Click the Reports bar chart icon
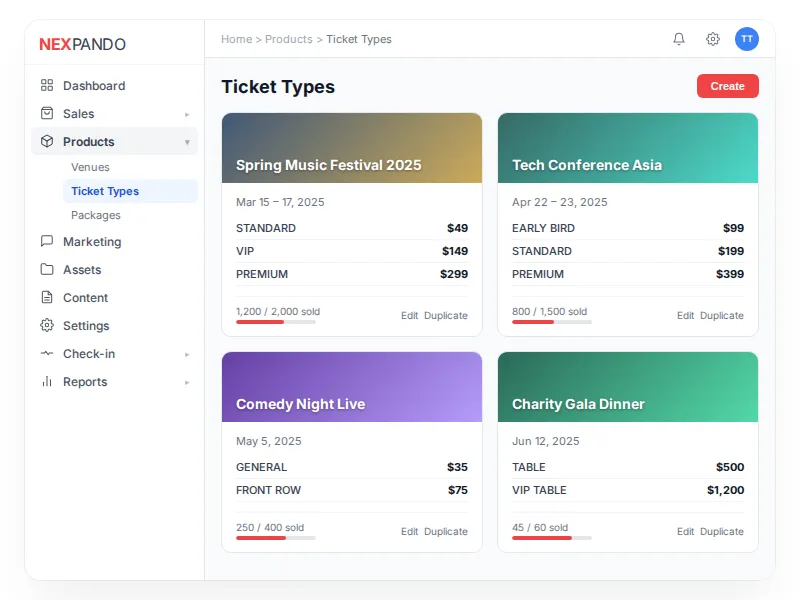Screen dimensions: 800x600 tap(47, 382)
